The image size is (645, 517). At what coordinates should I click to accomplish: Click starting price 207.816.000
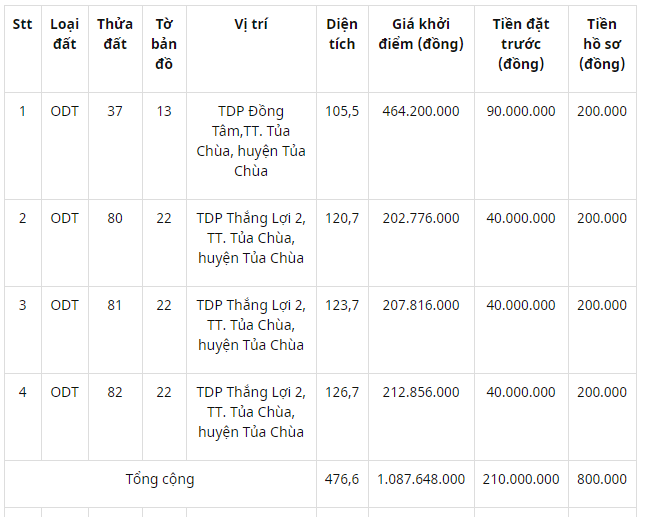coord(421,305)
